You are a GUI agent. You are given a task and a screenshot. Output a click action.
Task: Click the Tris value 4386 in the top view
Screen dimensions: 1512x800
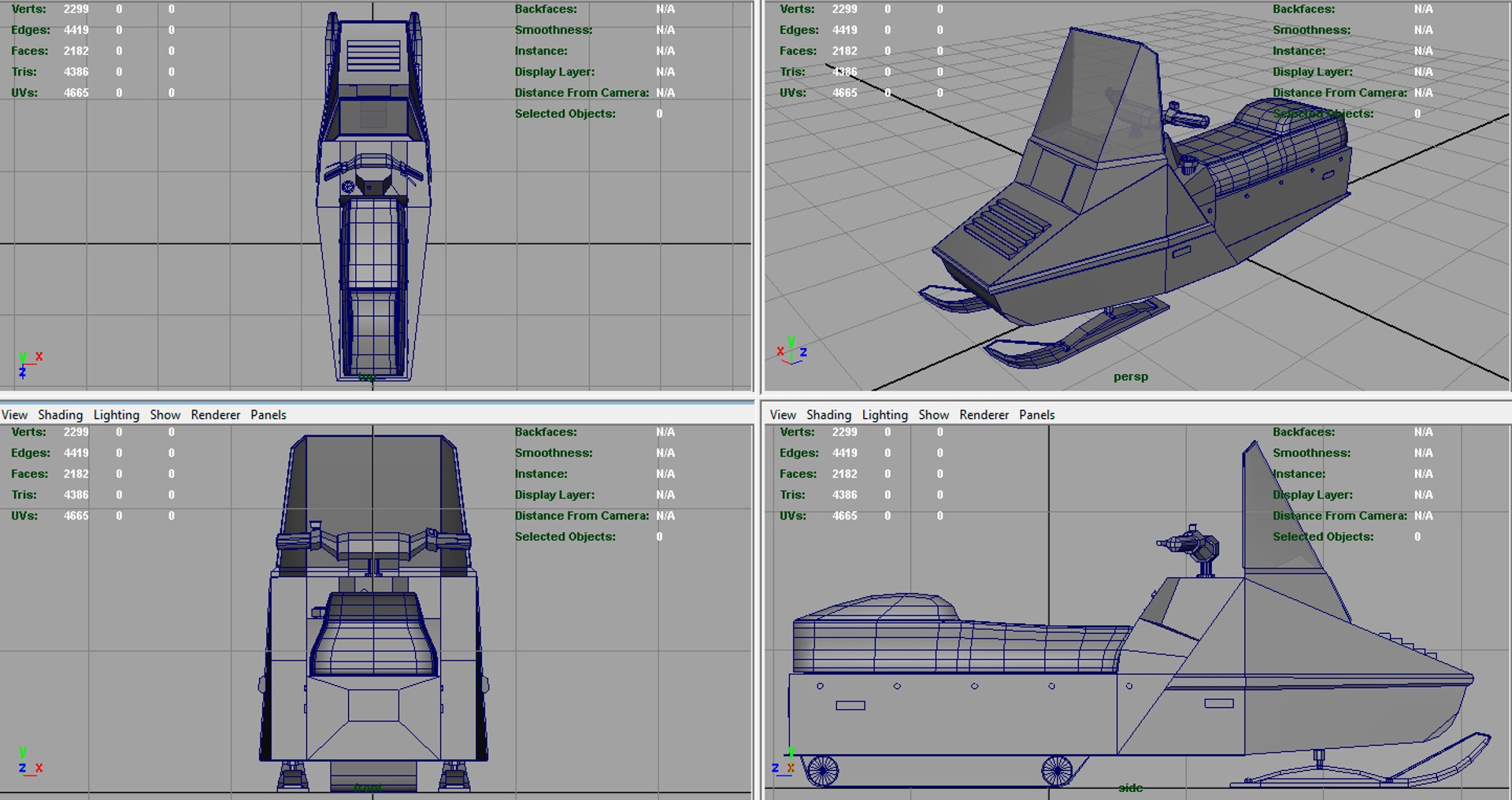click(76, 72)
